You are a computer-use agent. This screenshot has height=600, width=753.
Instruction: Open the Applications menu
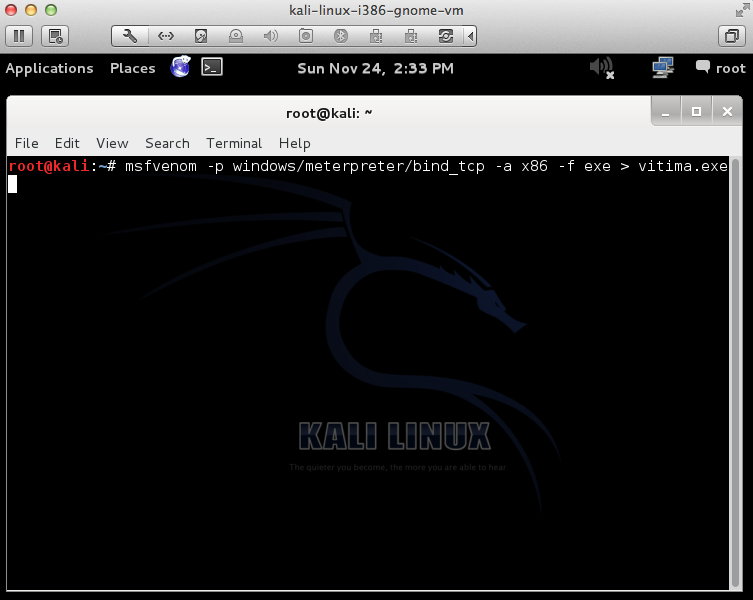point(49,68)
